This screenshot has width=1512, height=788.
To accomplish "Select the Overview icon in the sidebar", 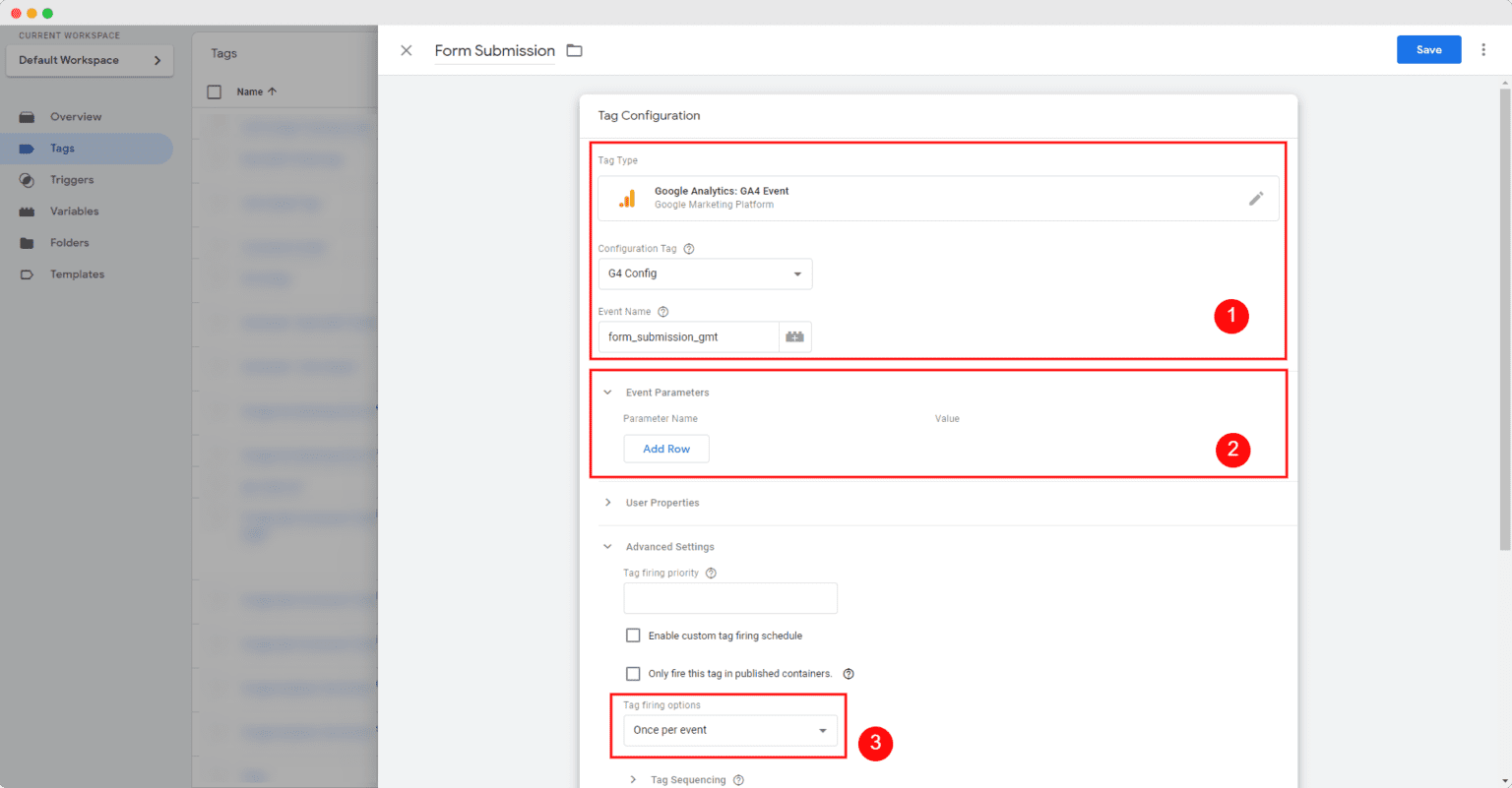I will [30, 116].
